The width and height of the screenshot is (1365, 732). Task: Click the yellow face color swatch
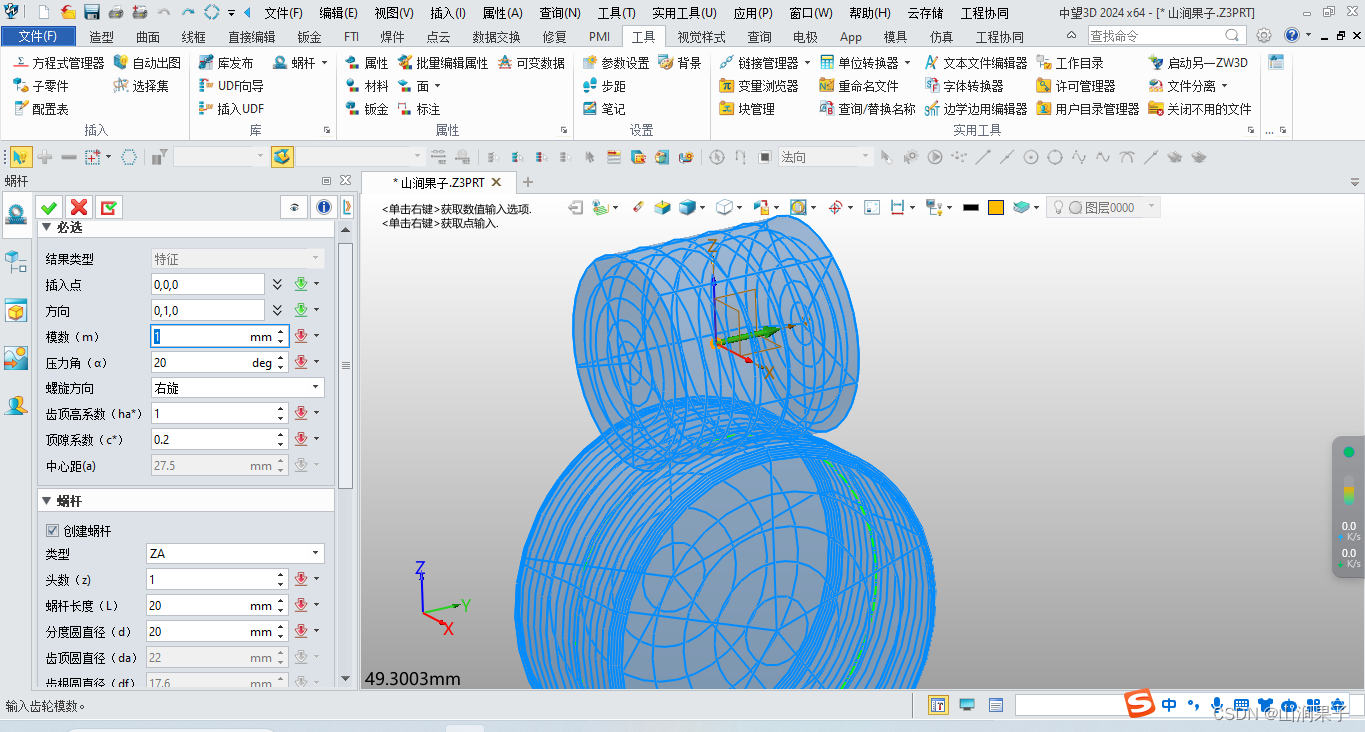point(995,206)
